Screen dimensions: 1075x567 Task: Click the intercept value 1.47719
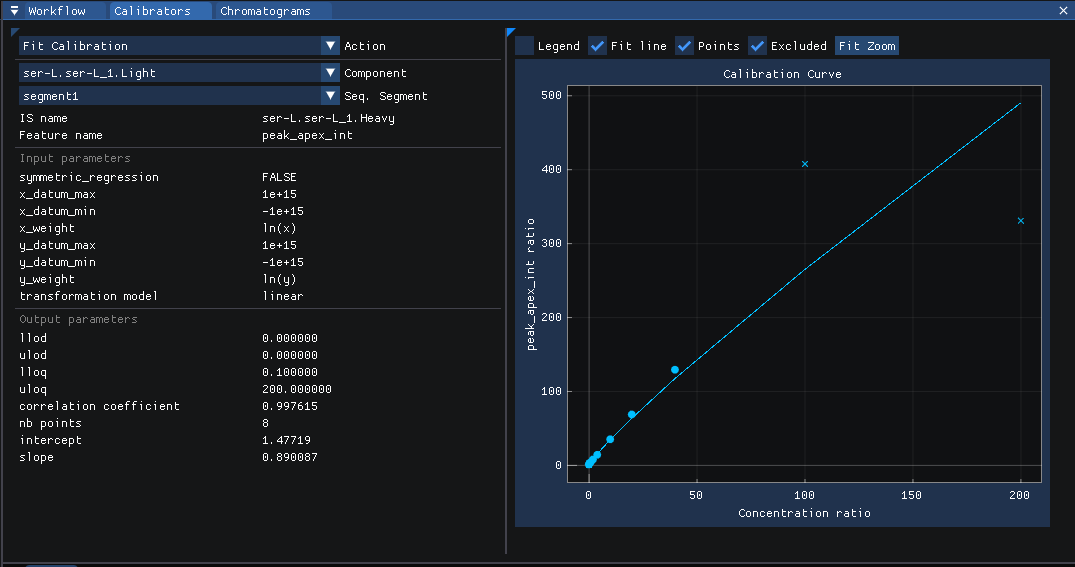coord(286,440)
